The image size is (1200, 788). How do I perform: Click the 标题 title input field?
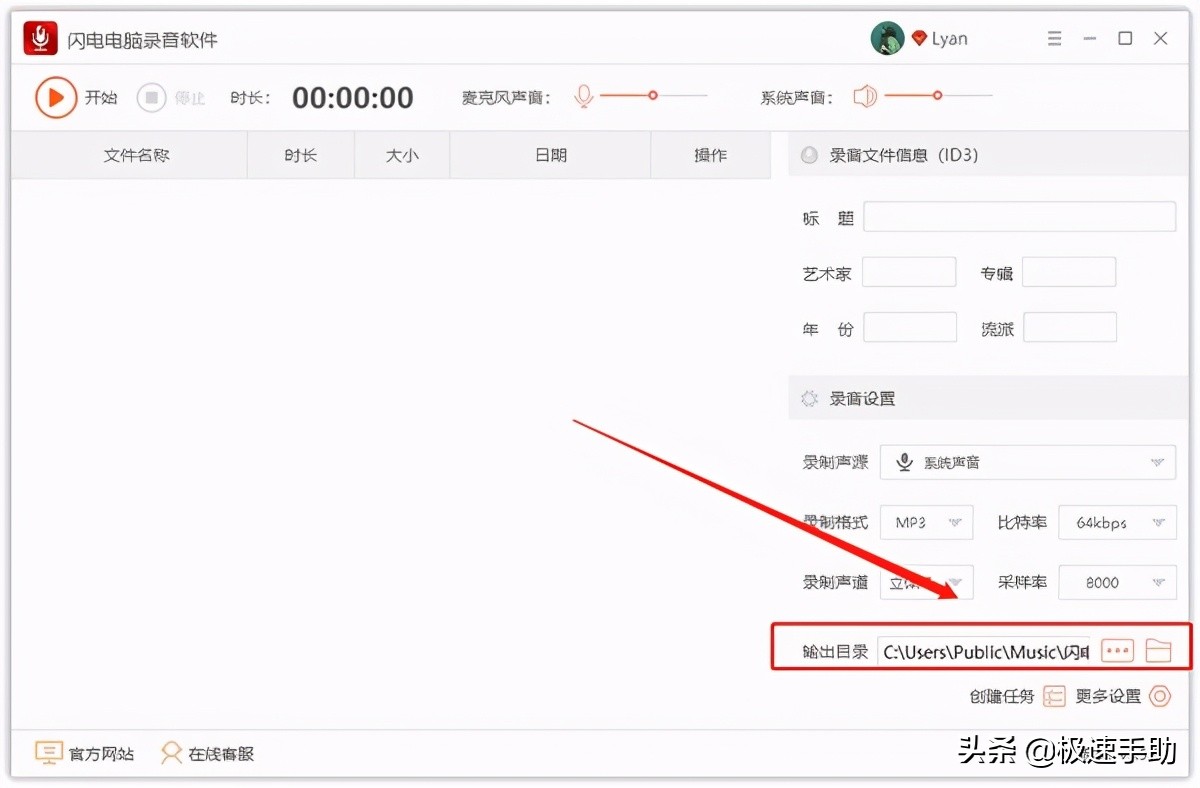[x=1019, y=216]
